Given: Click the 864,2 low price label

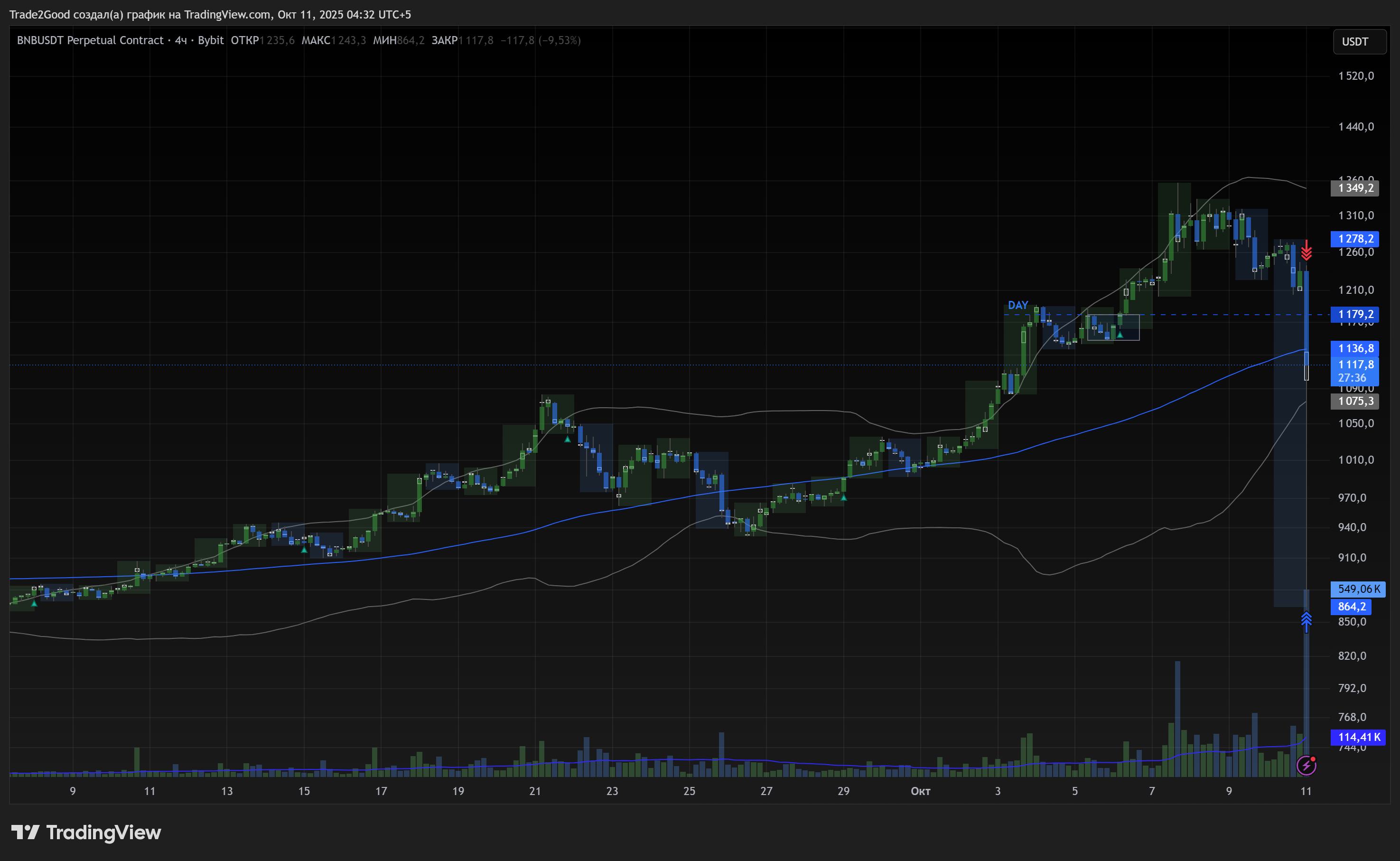Looking at the screenshot, I should pos(1351,607).
